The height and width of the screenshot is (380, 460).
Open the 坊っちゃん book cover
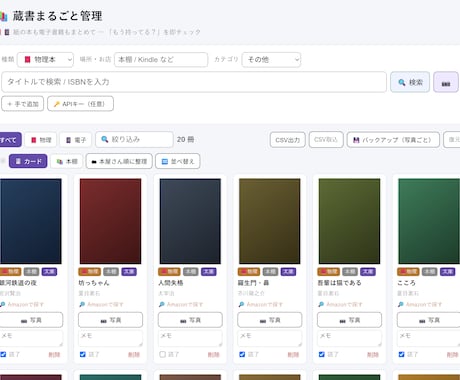point(110,221)
